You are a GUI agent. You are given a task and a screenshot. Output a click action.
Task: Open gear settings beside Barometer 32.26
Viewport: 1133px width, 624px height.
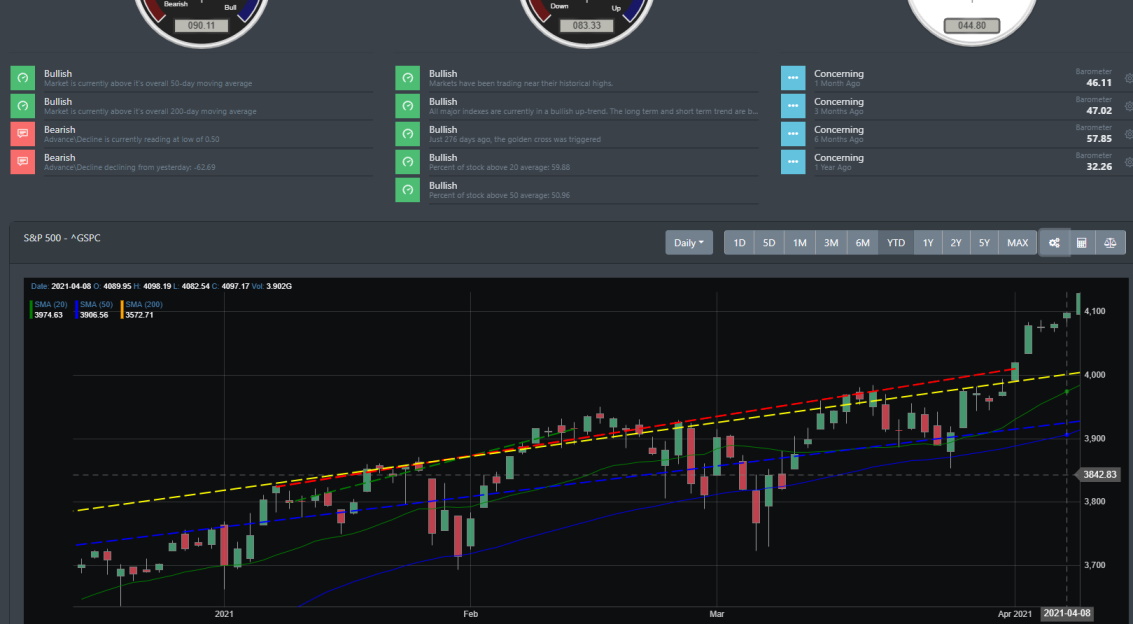(1129, 162)
